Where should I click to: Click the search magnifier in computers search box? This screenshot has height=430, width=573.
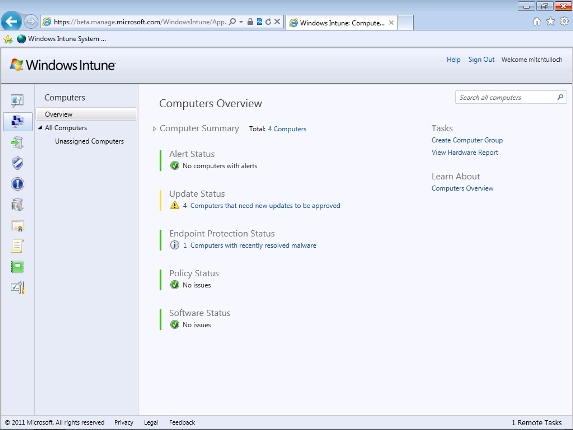click(x=560, y=97)
